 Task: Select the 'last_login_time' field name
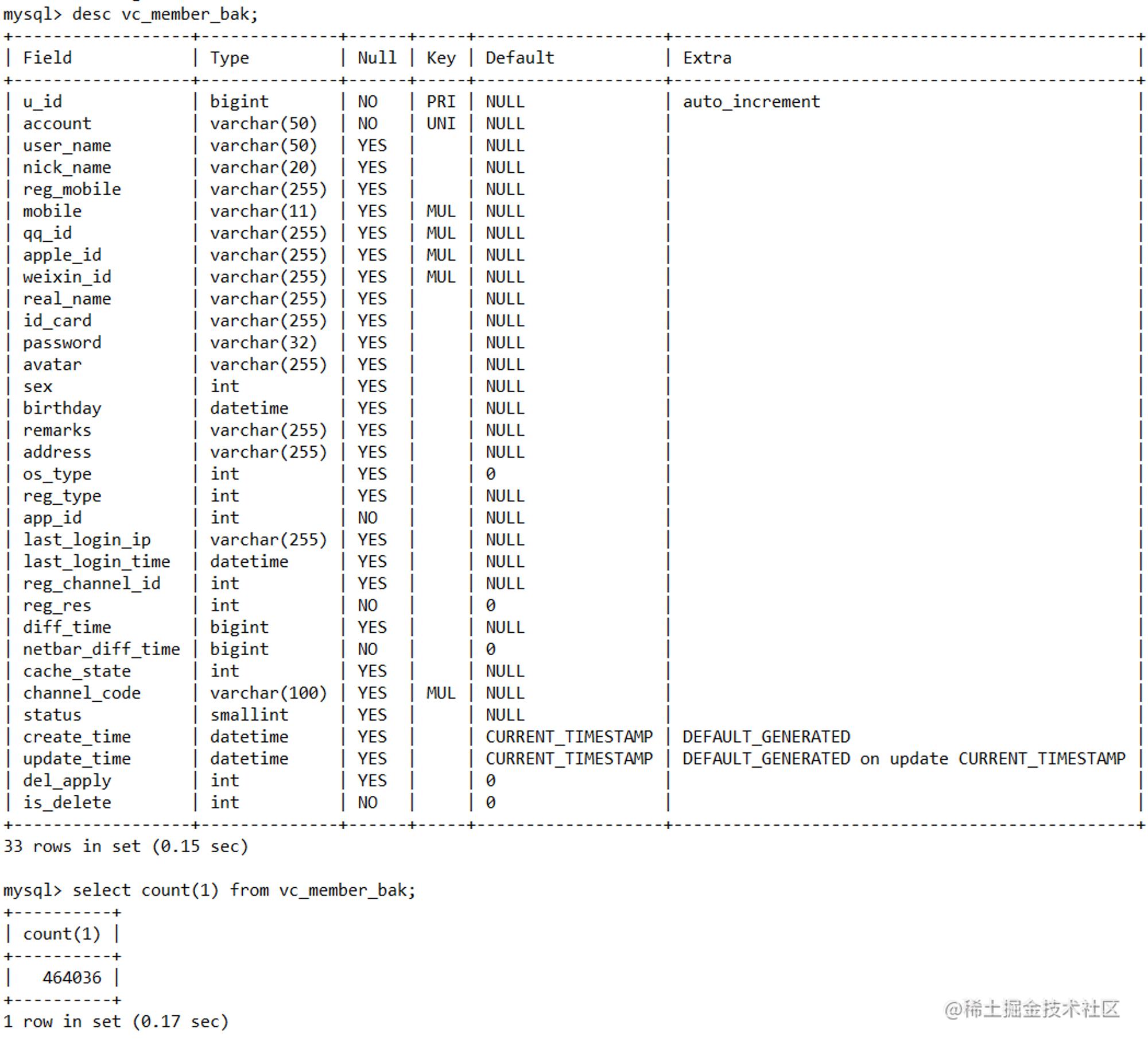(x=97, y=562)
